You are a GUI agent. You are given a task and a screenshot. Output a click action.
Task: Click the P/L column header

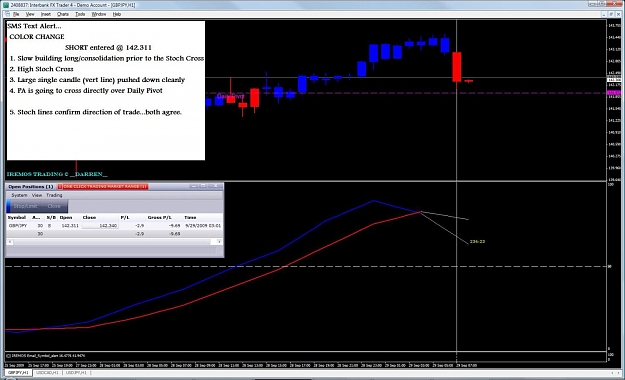click(x=125, y=217)
